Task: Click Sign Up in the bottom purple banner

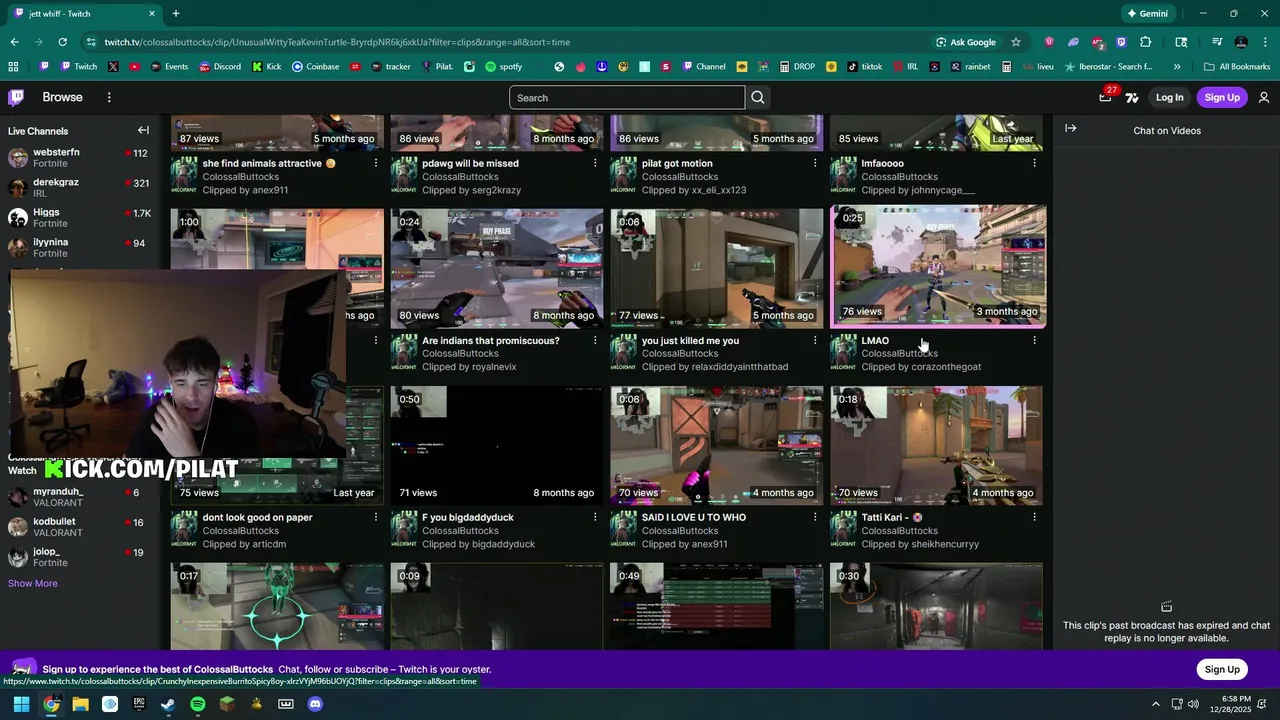Action: point(1222,669)
